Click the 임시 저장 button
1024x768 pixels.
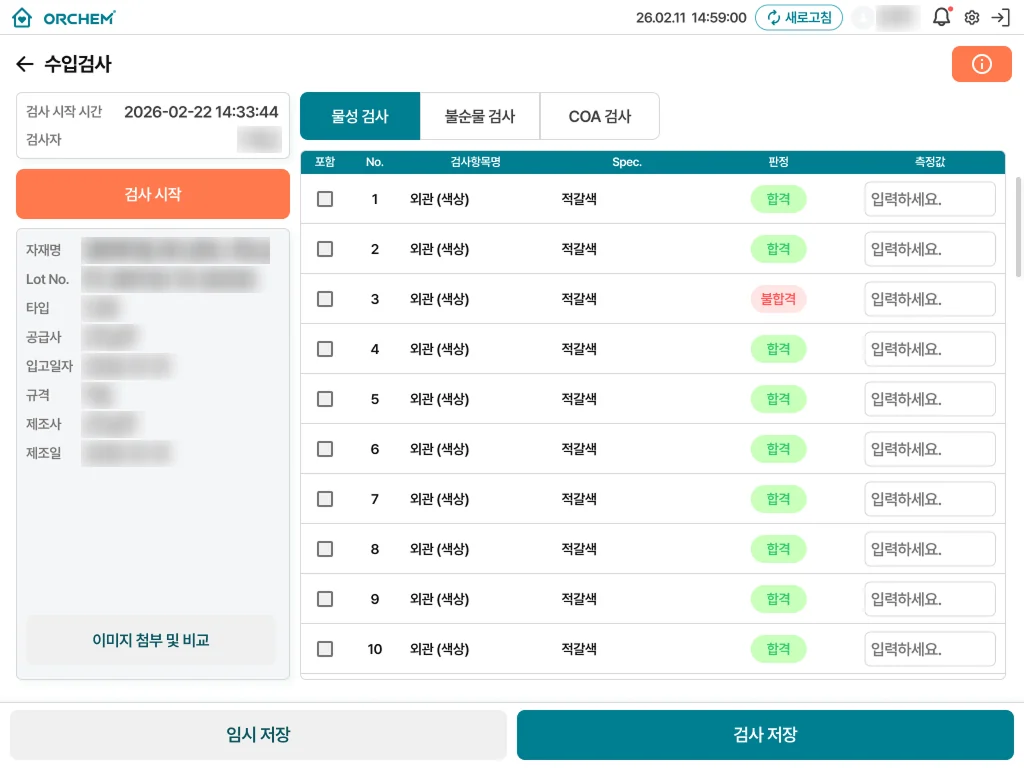click(259, 735)
